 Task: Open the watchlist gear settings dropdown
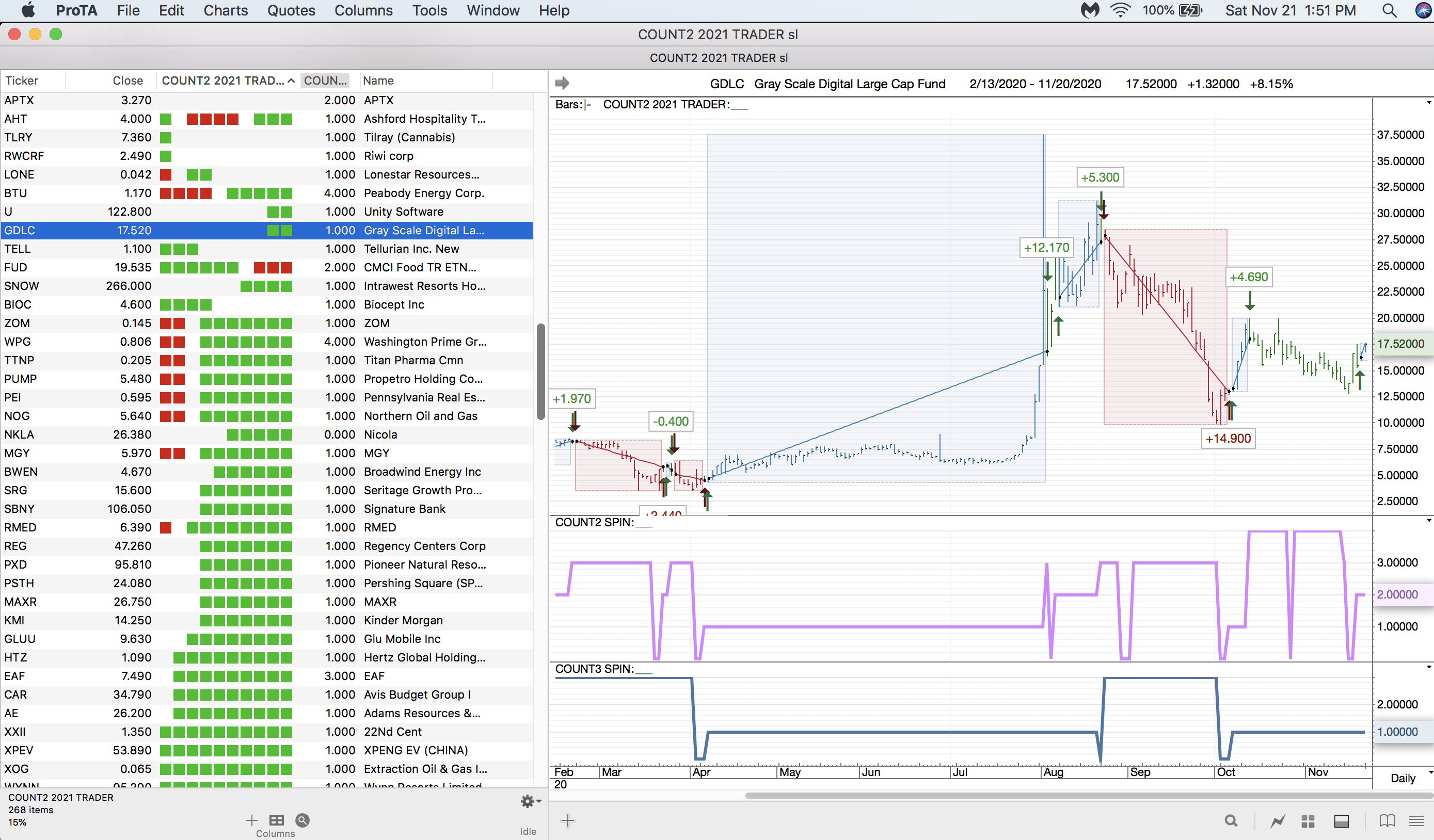(530, 801)
